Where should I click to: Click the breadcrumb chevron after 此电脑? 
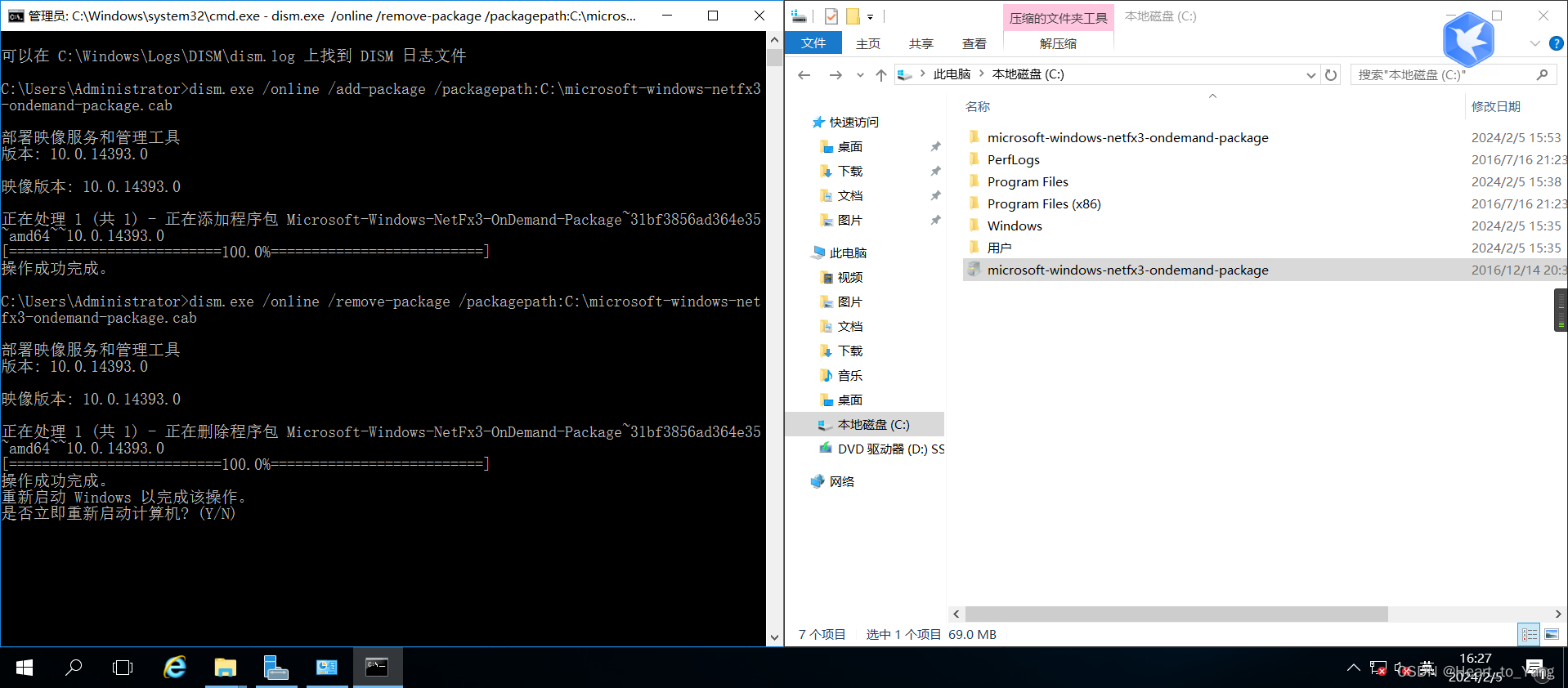coord(982,74)
